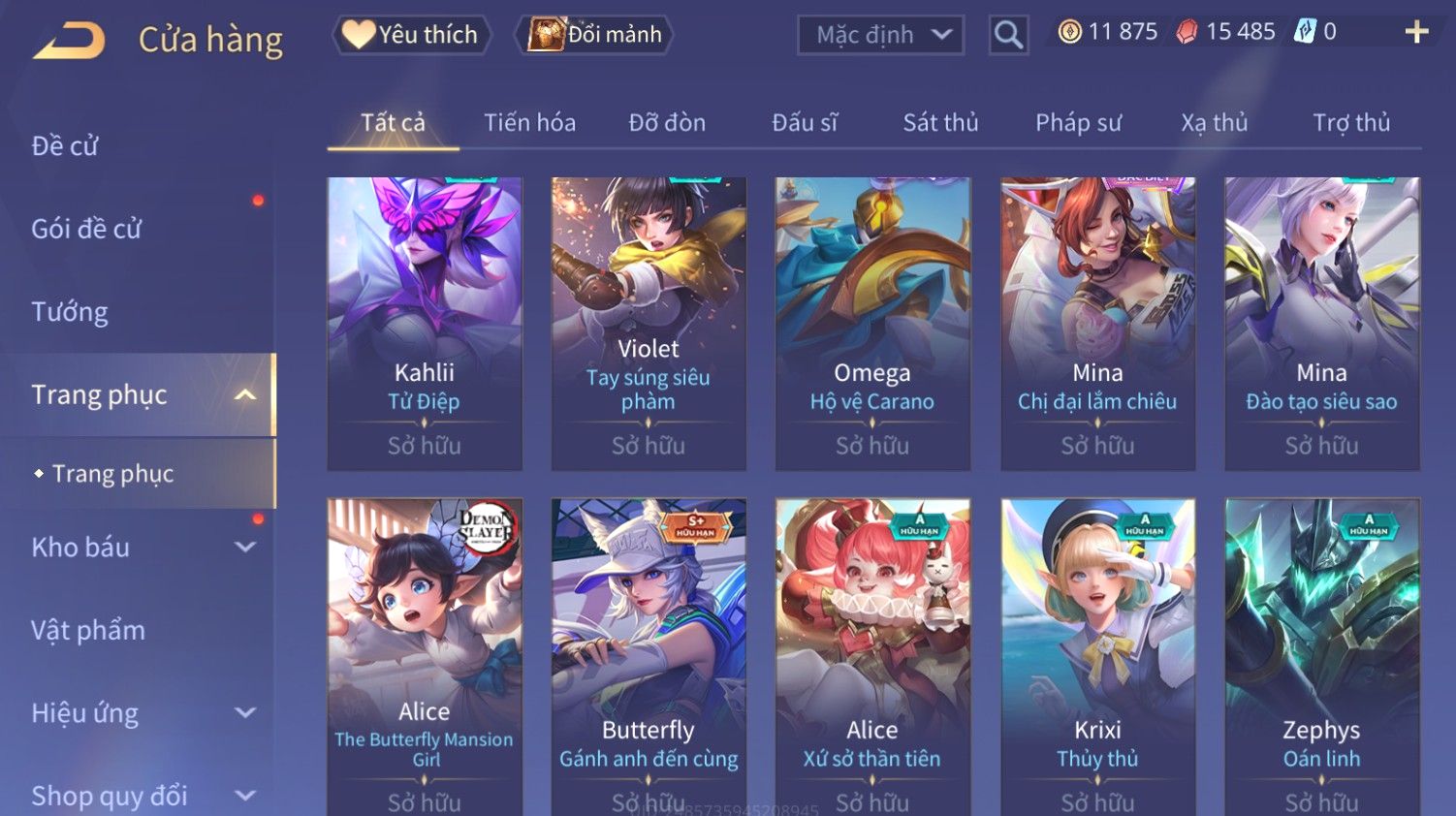Switch to the Sát thủ tab
This screenshot has height=816, width=1456.
(940, 123)
